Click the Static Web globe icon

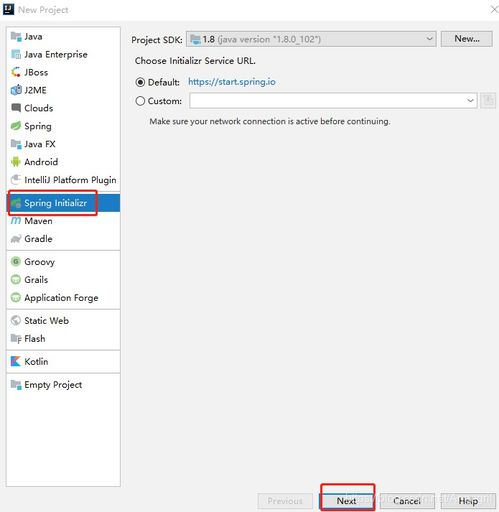tap(16, 320)
